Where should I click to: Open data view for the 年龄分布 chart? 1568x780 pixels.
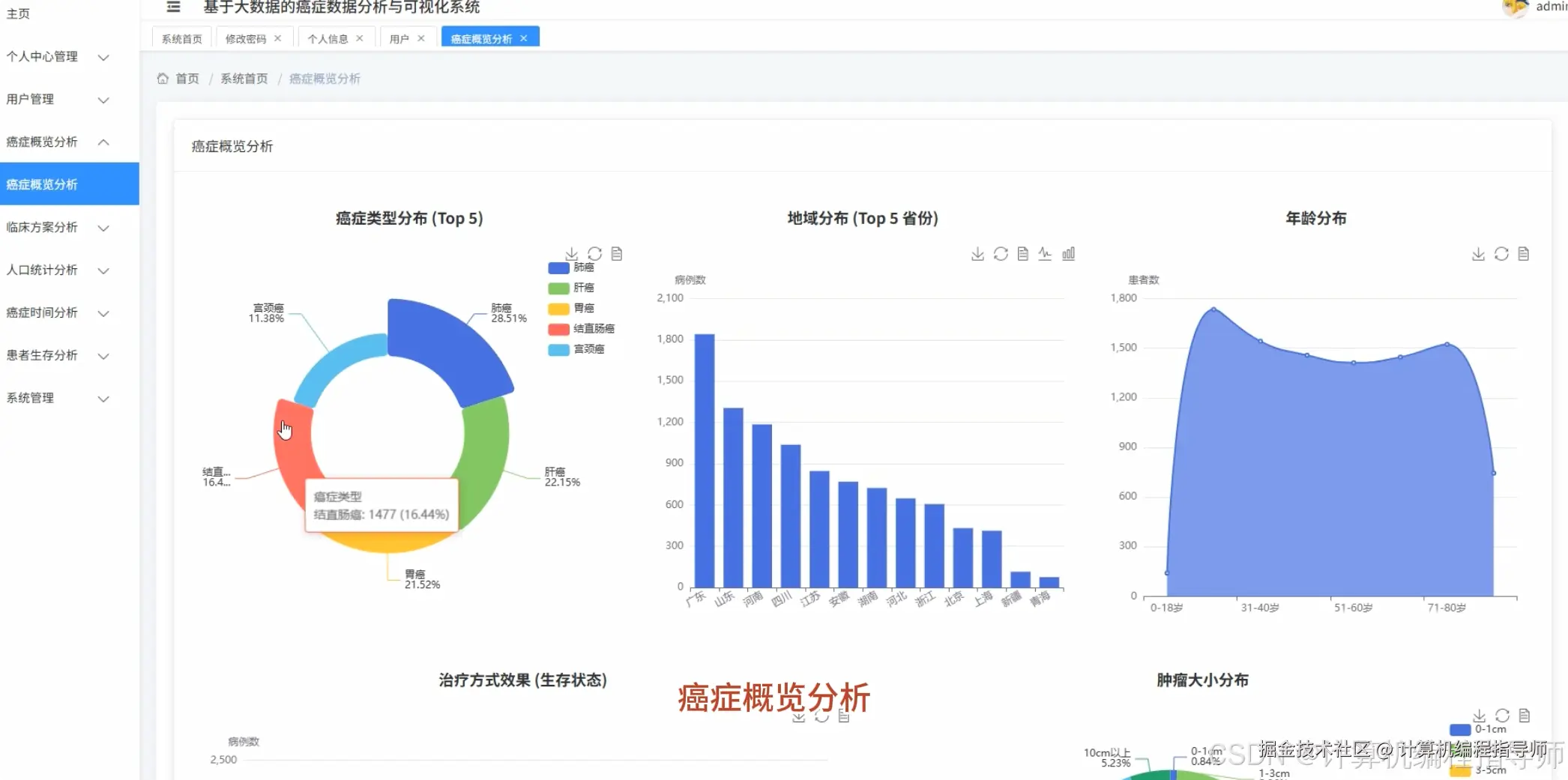click(1524, 253)
